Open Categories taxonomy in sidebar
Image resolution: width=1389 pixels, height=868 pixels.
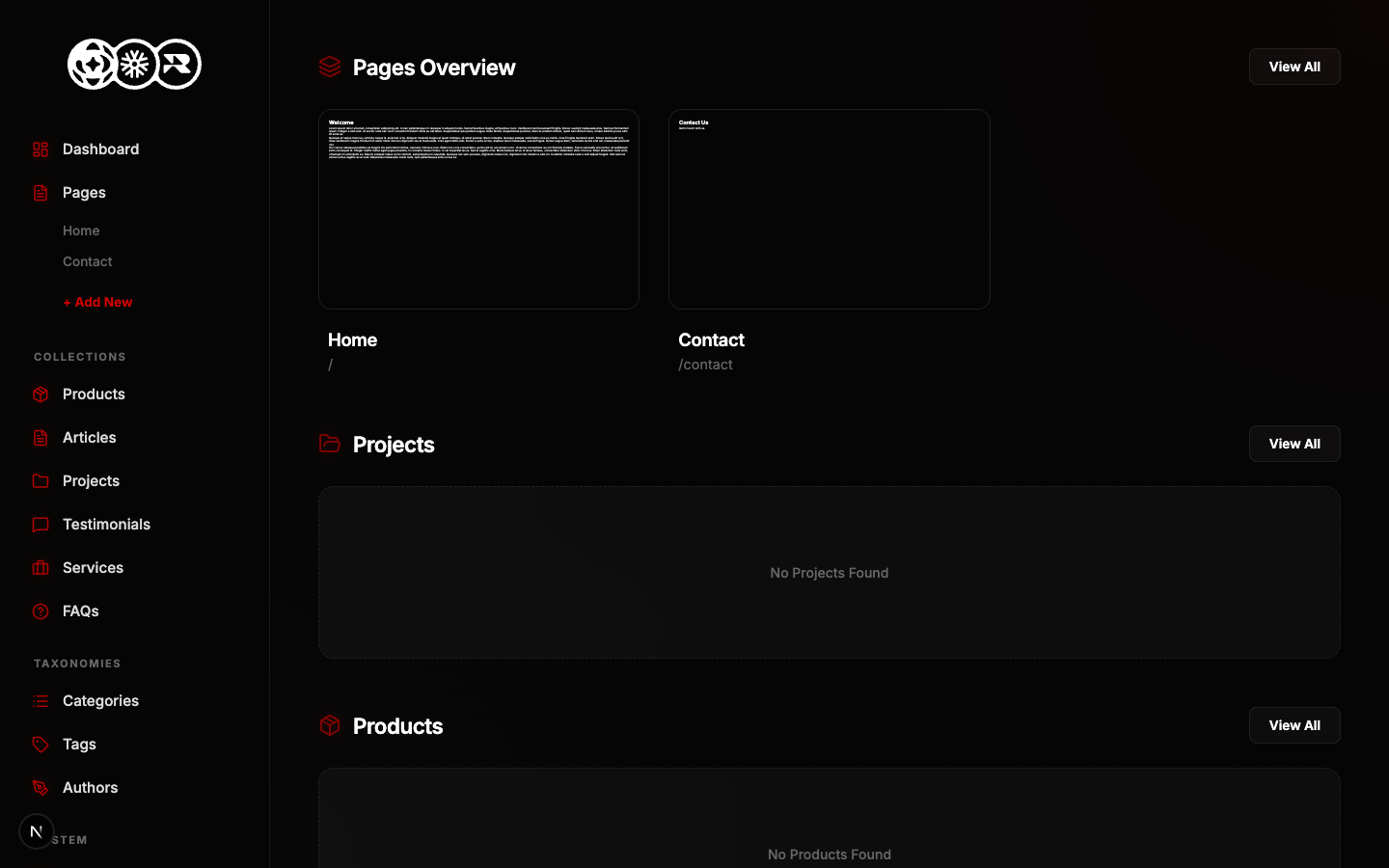pyautogui.click(x=100, y=701)
